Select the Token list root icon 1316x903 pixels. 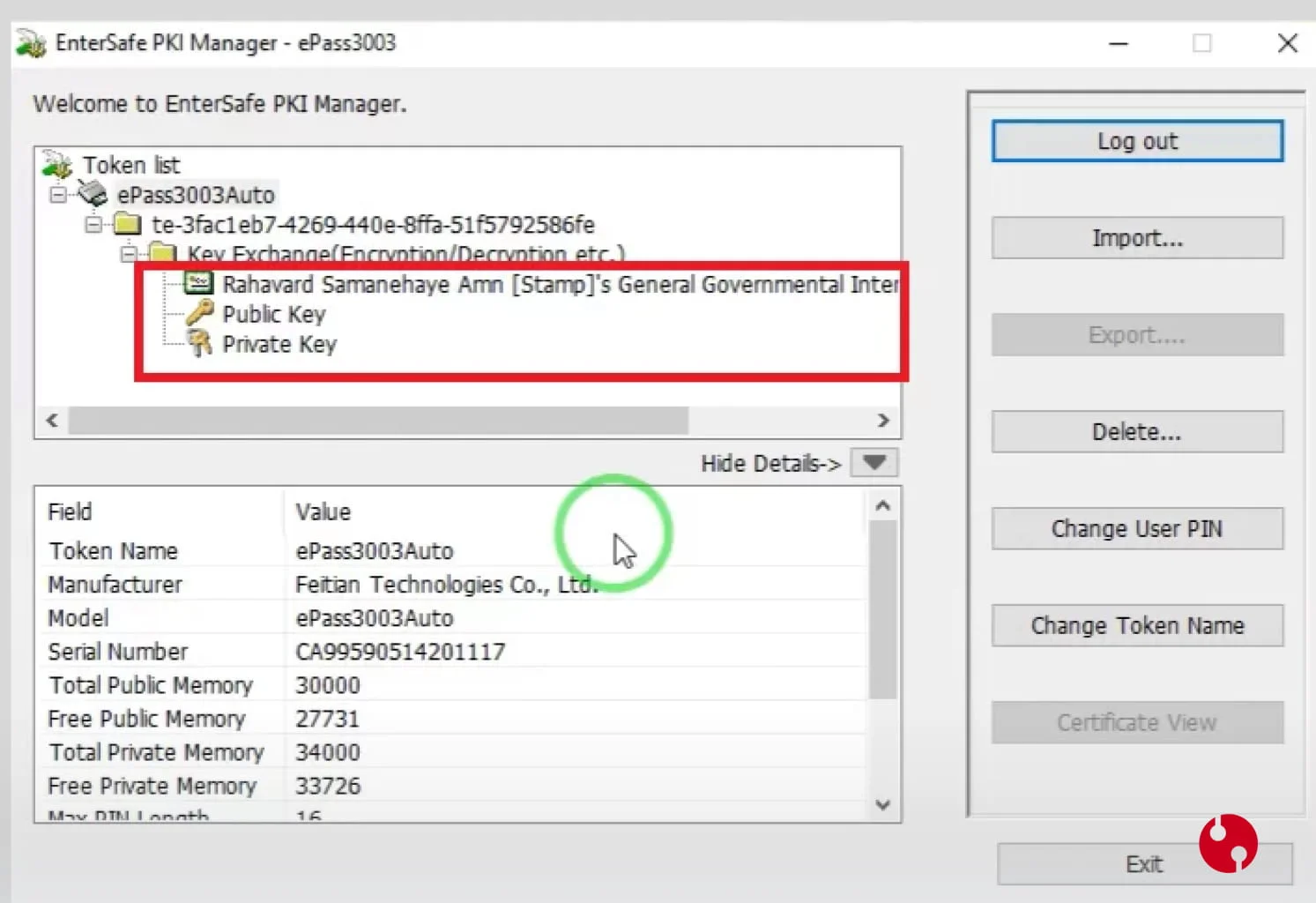(x=57, y=164)
